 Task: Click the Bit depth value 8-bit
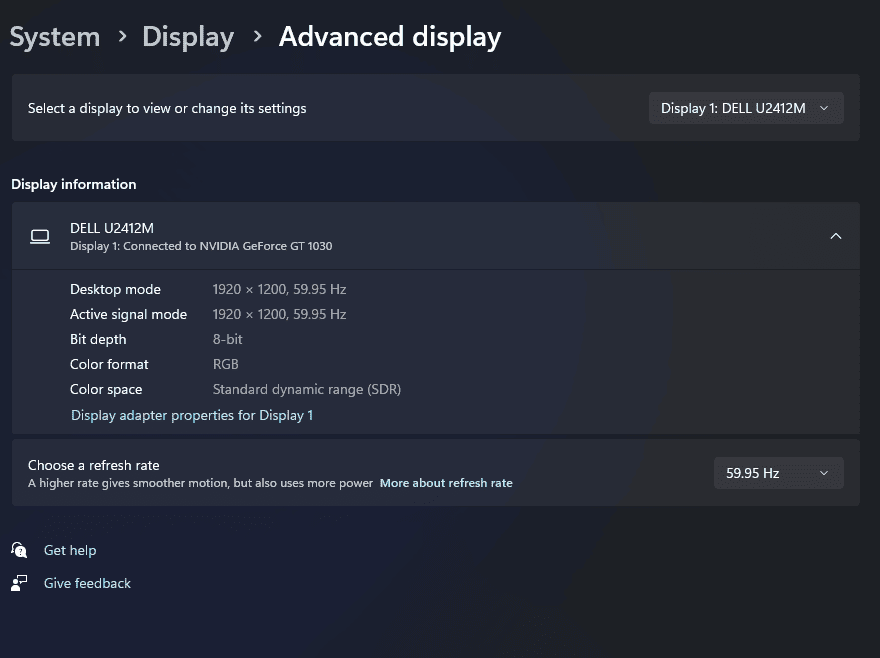tap(227, 339)
